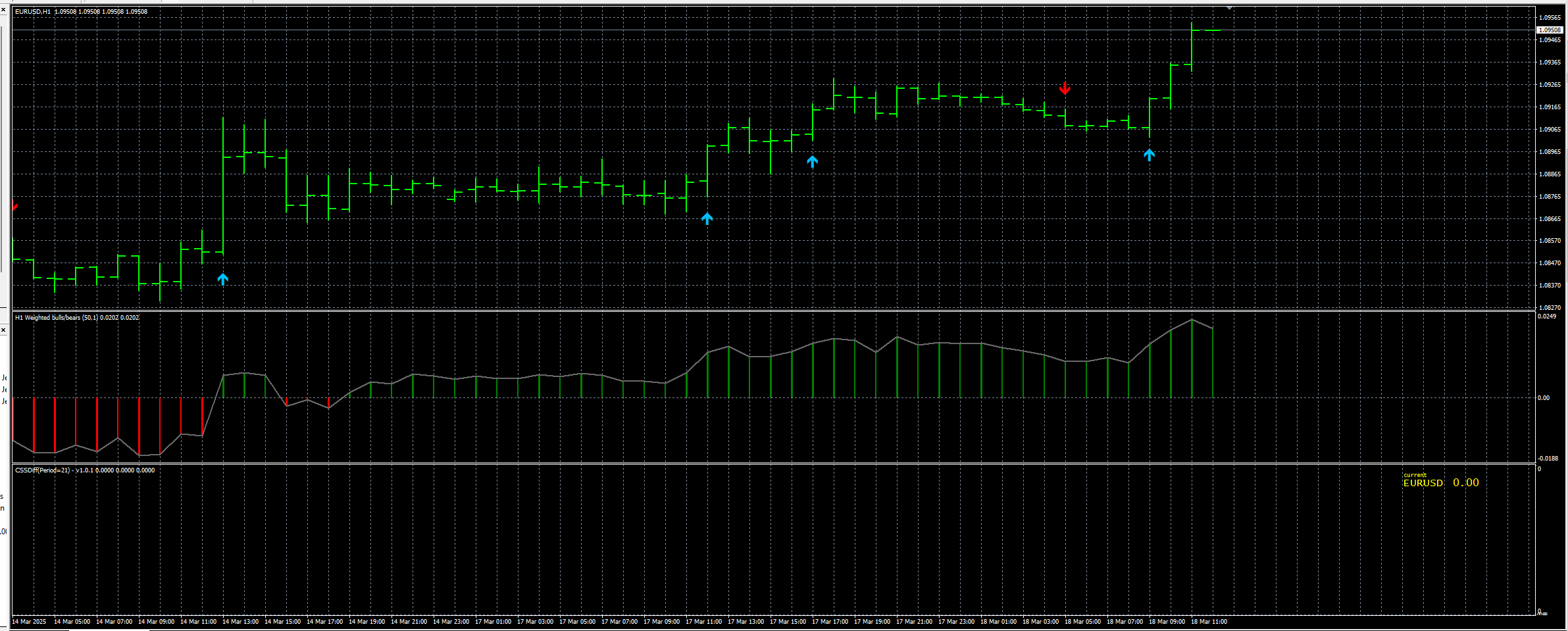Click the 14 Mar 09:00 time label
Image resolution: width=1568 pixels, height=631 pixels.
156,622
